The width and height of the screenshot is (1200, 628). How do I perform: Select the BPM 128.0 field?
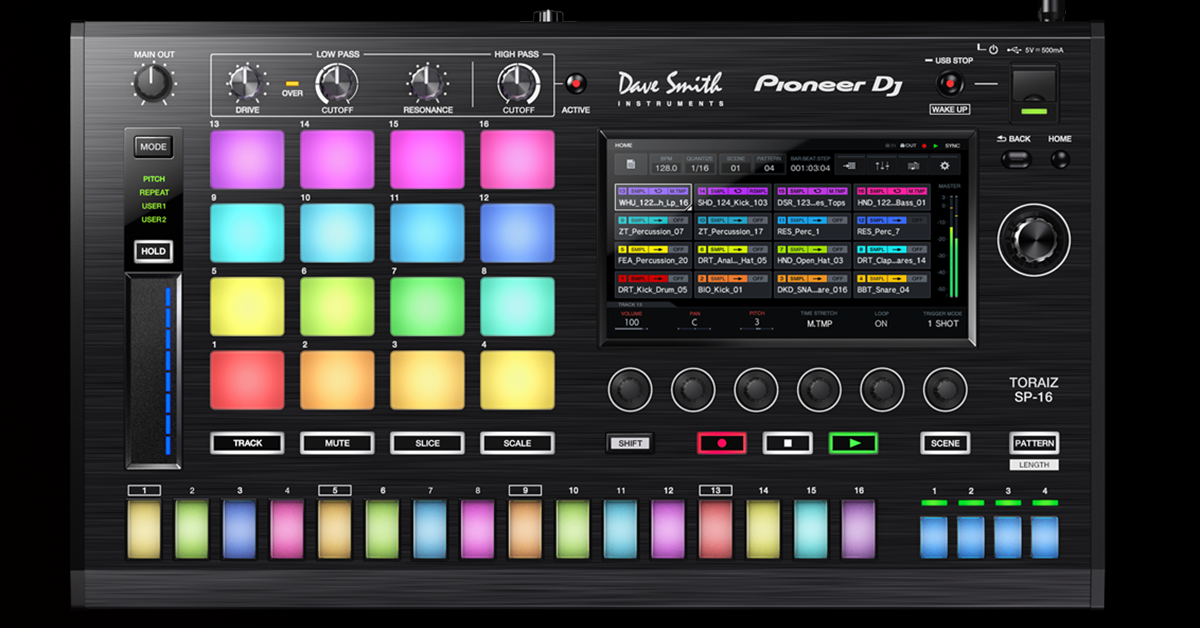click(666, 165)
